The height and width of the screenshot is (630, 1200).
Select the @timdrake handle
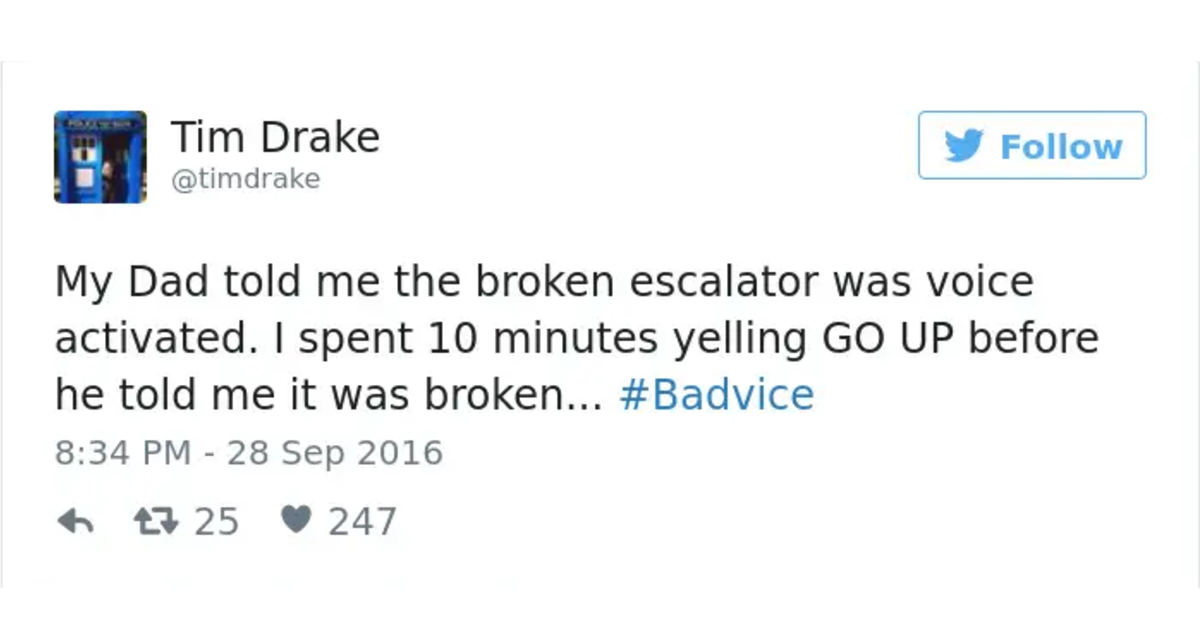pos(247,179)
